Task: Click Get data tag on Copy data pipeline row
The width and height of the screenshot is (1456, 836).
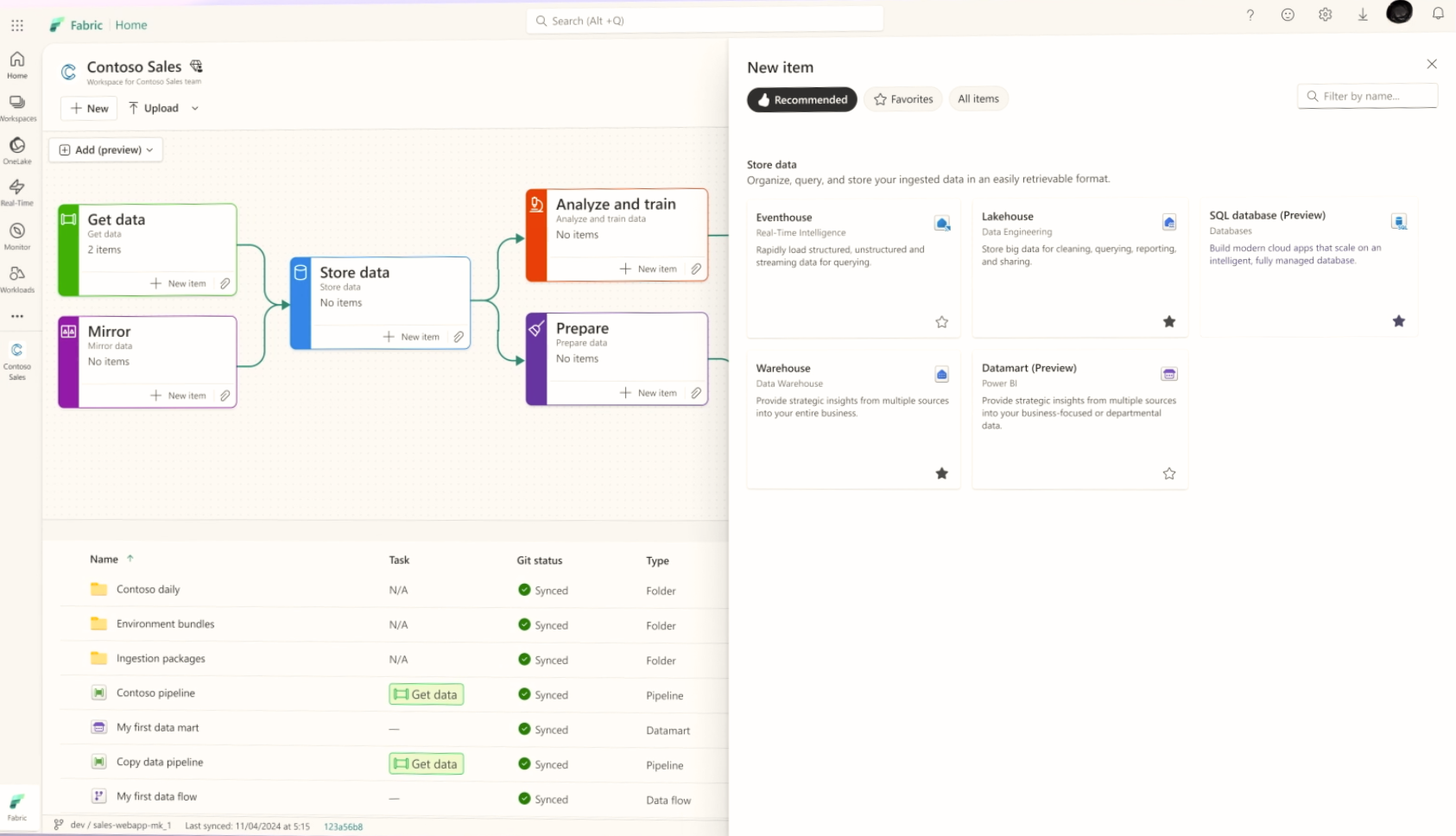Action: pos(426,764)
